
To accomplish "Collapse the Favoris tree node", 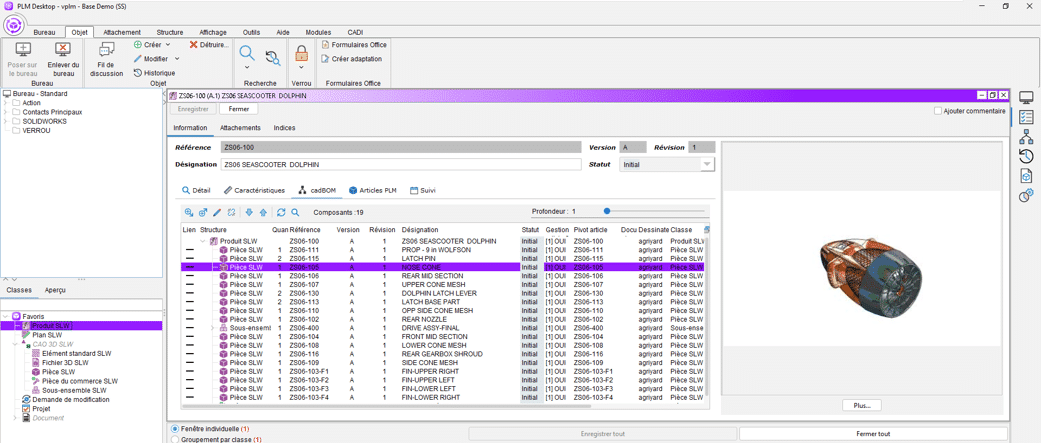I will tap(6, 317).
